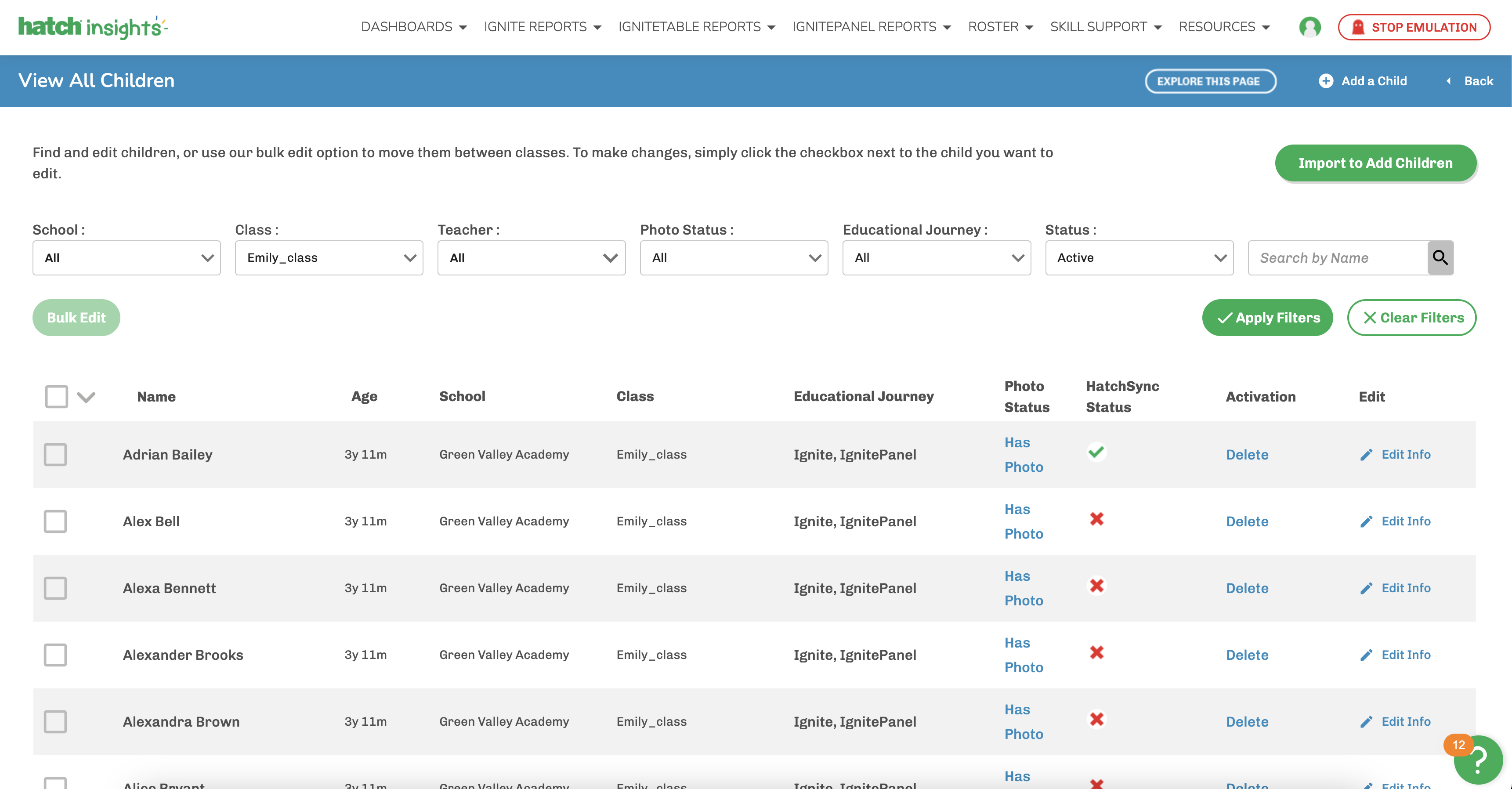The image size is (1512, 789).
Task: Select the checkbox for Adrian Bailey
Action: (x=55, y=454)
